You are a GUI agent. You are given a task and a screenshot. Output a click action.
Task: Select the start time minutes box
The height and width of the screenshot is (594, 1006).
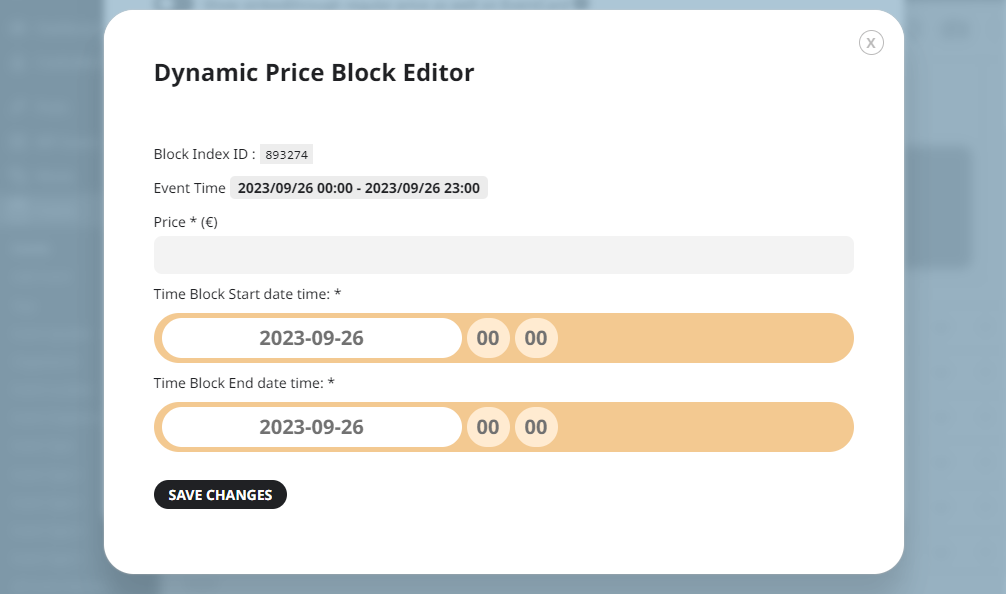point(536,338)
